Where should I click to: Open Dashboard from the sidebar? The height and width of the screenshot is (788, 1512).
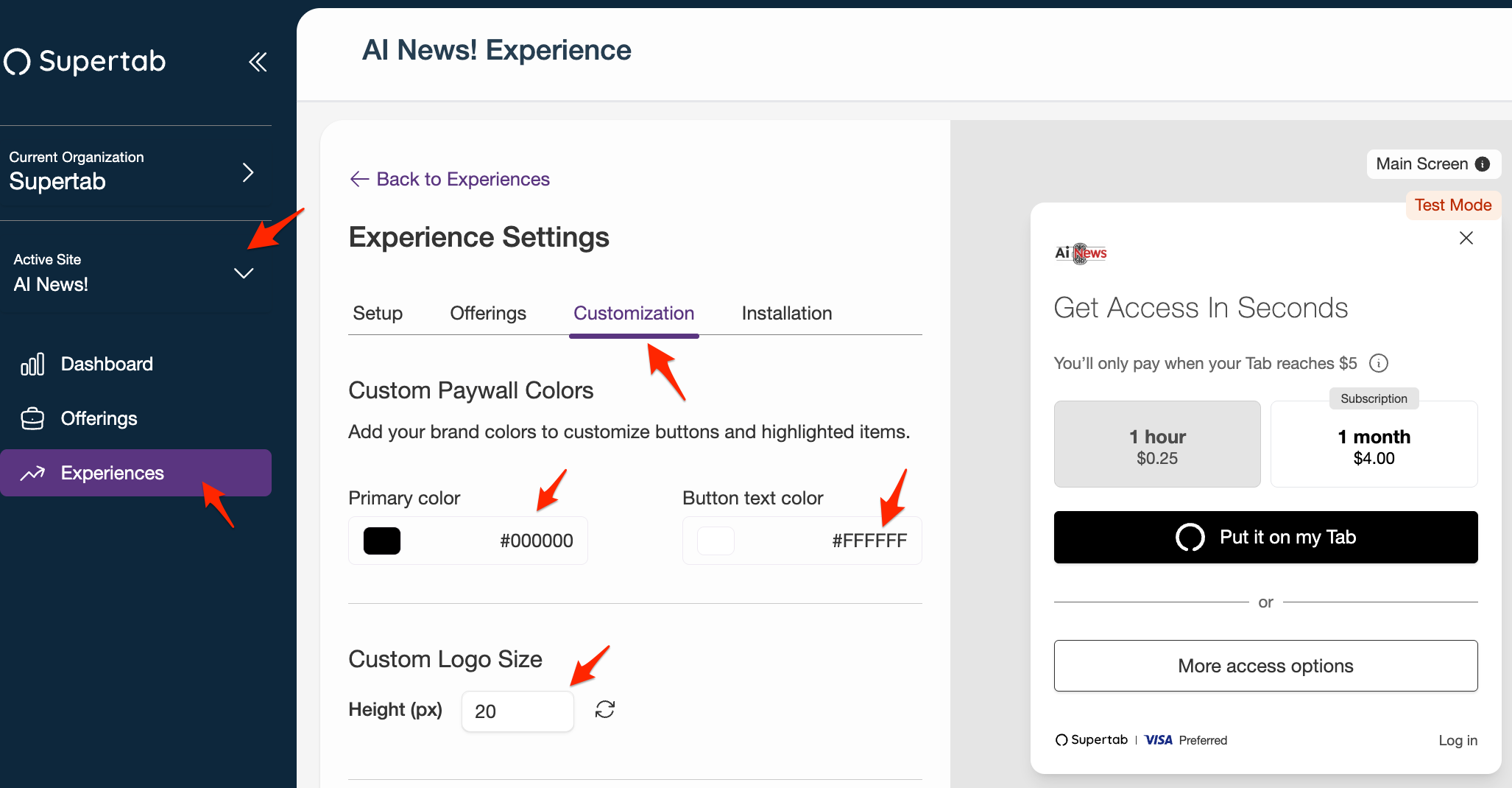click(x=135, y=364)
